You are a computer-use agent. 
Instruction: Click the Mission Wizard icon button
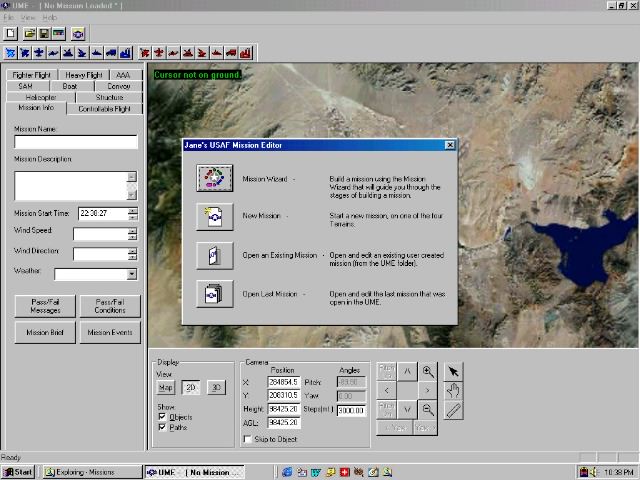pos(214,178)
